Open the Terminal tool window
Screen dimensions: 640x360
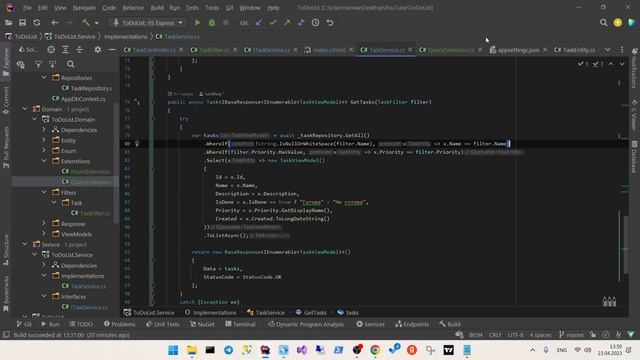pos(240,324)
